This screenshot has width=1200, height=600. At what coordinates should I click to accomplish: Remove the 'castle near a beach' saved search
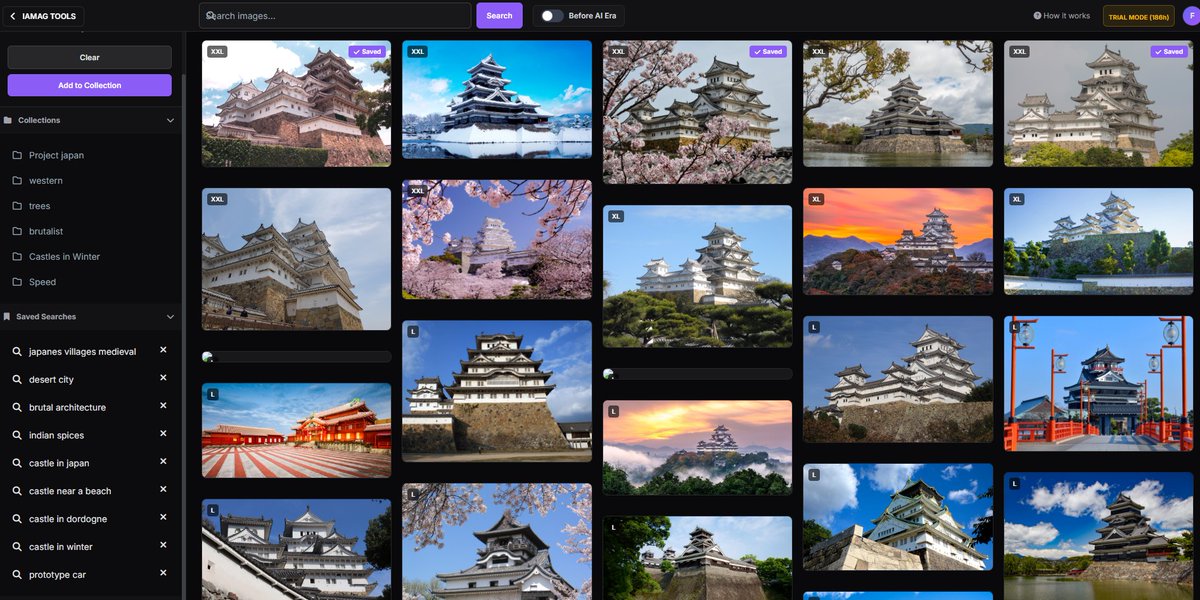163,490
